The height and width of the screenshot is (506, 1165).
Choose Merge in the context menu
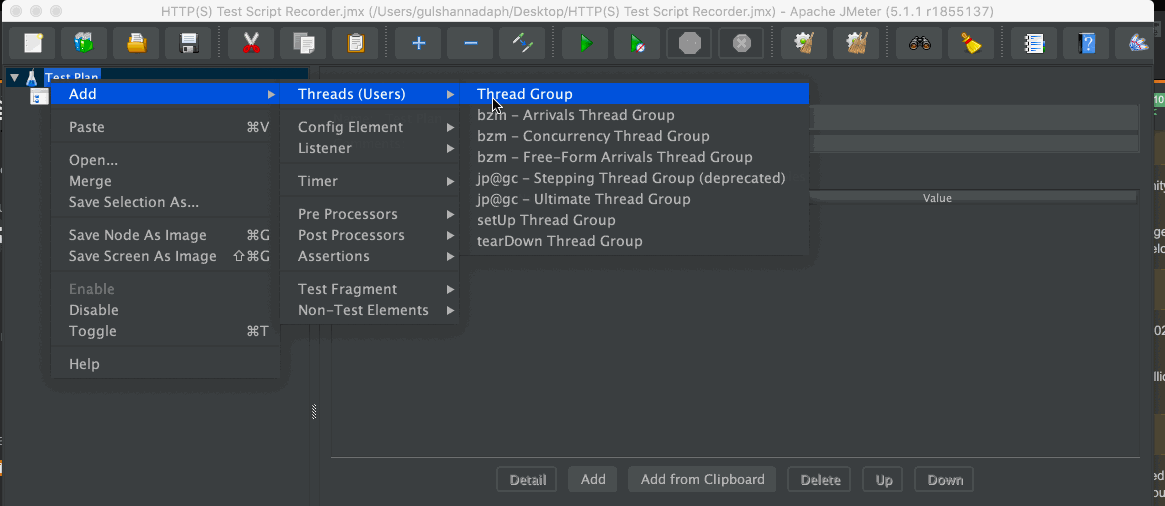coord(165,181)
